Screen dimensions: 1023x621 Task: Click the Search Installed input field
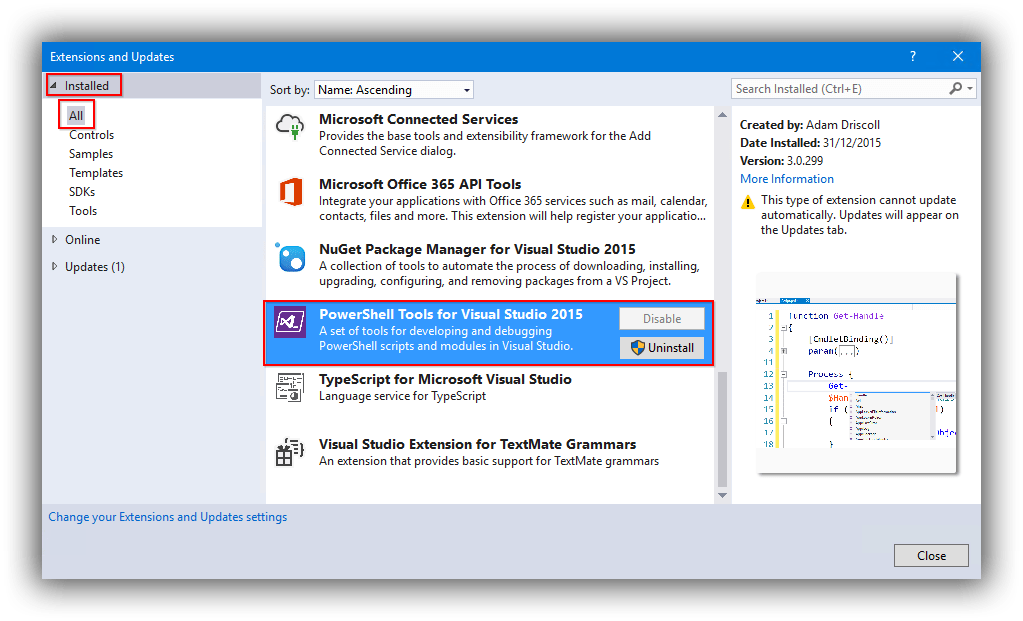point(838,89)
